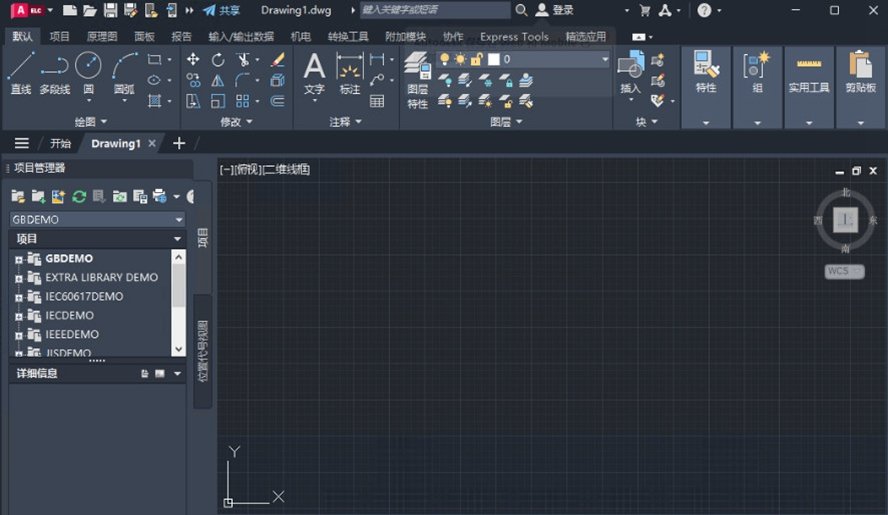Select the Fillet tool

point(242,80)
